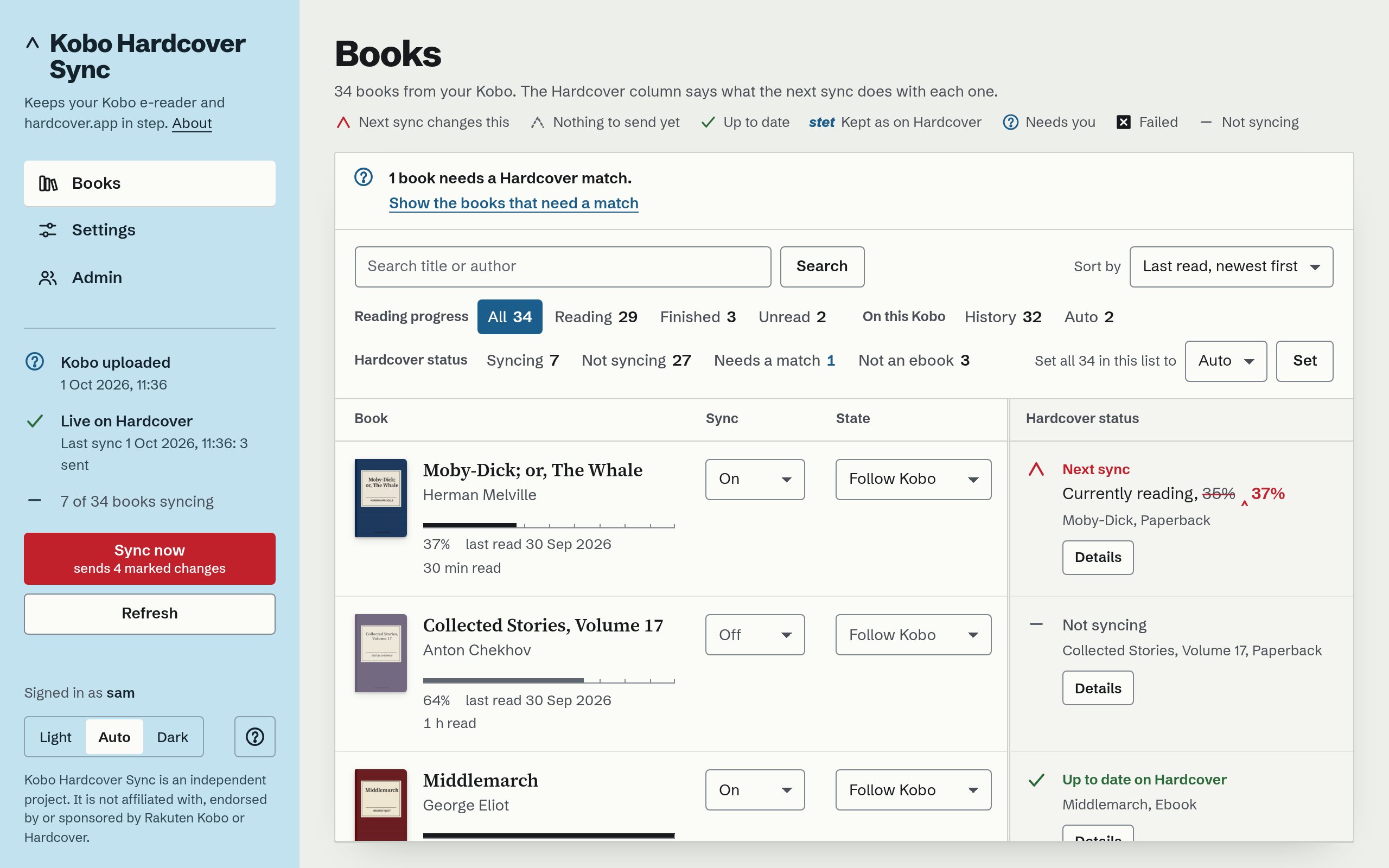Click the question icon in the Hardcover match notice
Image resolution: width=1389 pixels, height=868 pixels.
(x=364, y=177)
